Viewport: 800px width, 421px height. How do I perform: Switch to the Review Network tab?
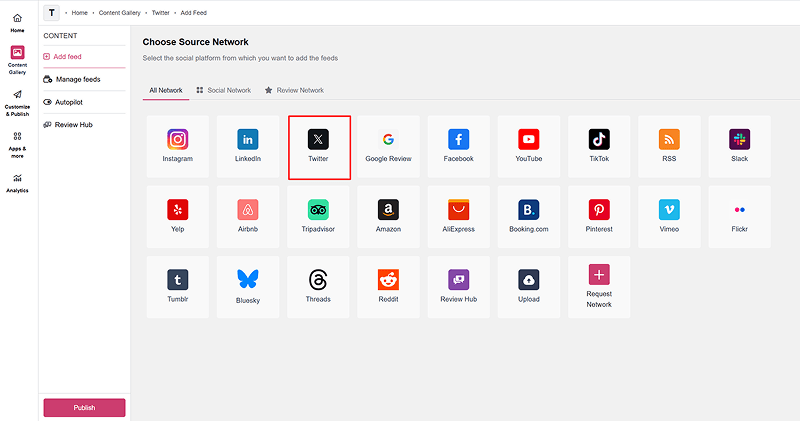tap(294, 90)
